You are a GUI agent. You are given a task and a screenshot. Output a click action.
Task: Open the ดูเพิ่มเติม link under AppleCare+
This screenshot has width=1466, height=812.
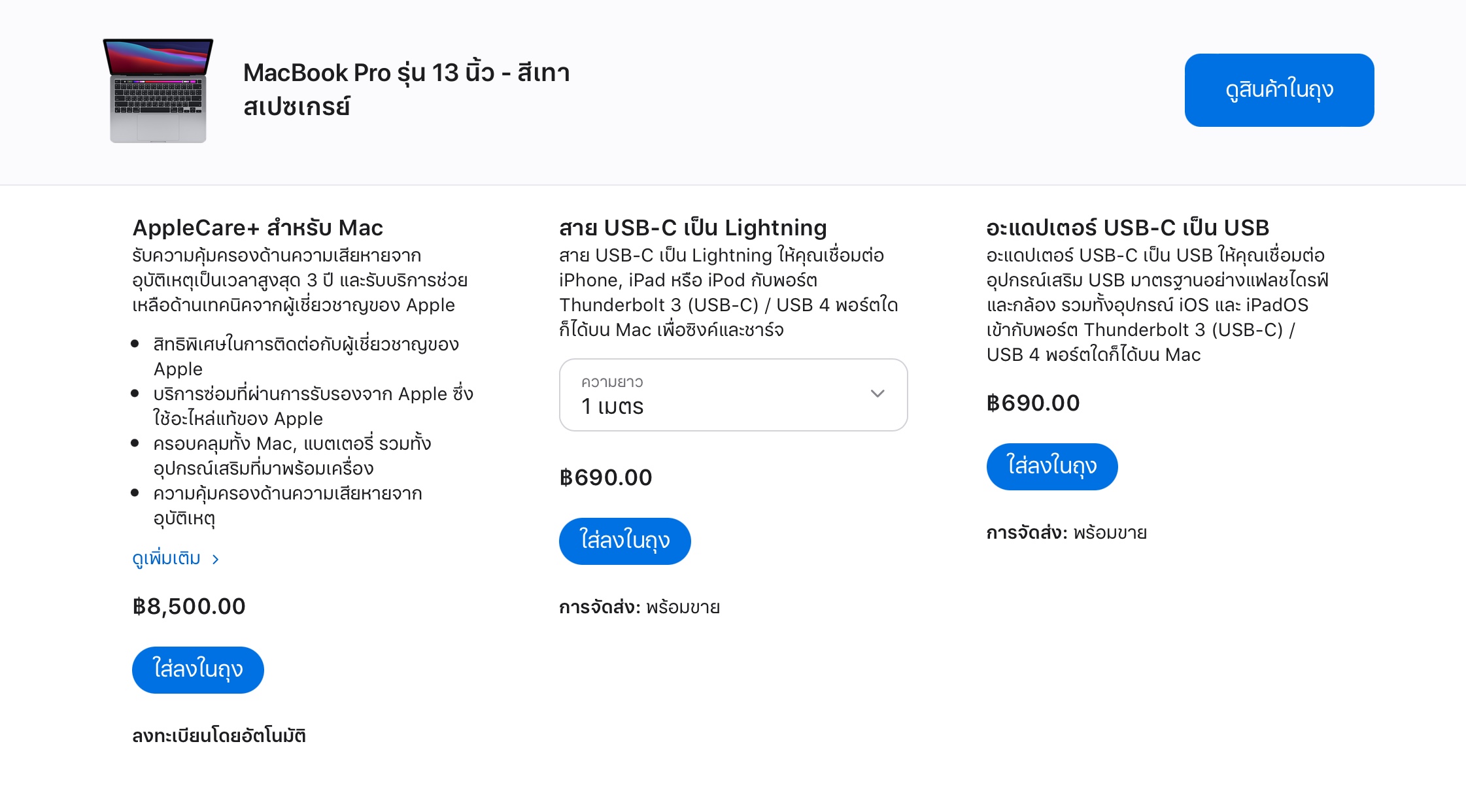click(x=167, y=558)
